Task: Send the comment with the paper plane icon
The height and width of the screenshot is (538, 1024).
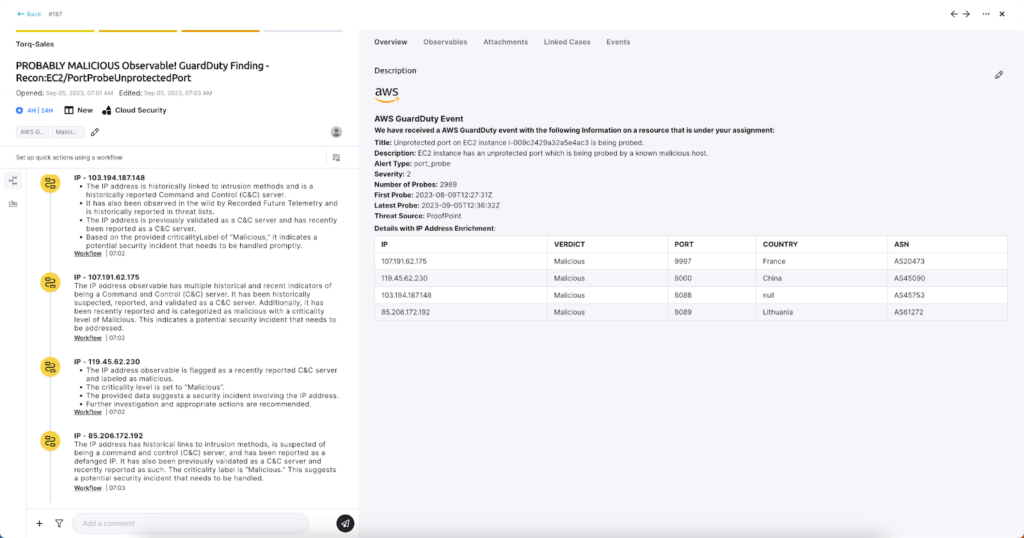Action: (345, 523)
